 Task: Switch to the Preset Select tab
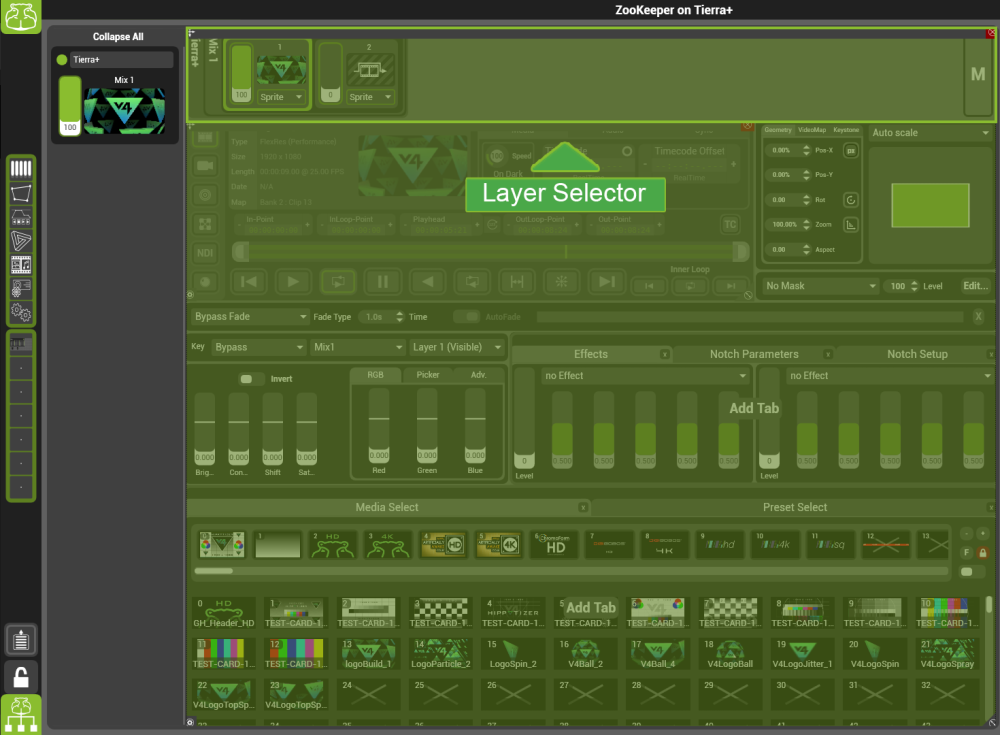point(795,507)
